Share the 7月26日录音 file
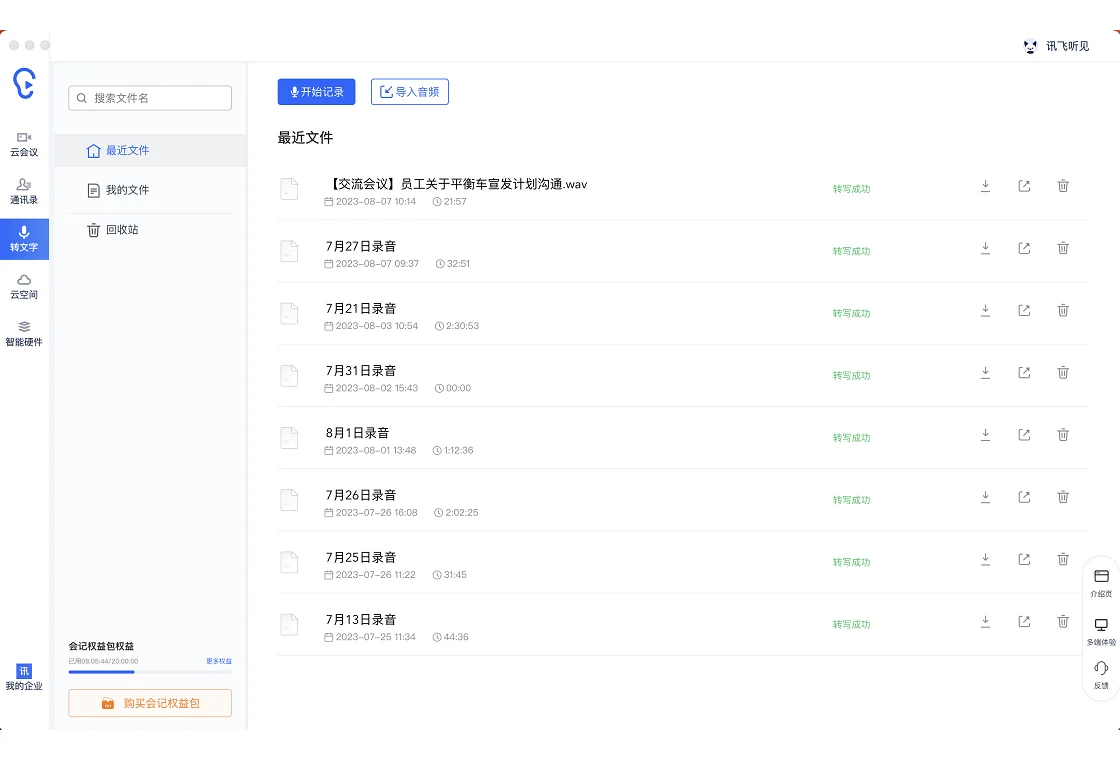This screenshot has width=1120, height=760. (x=1024, y=496)
